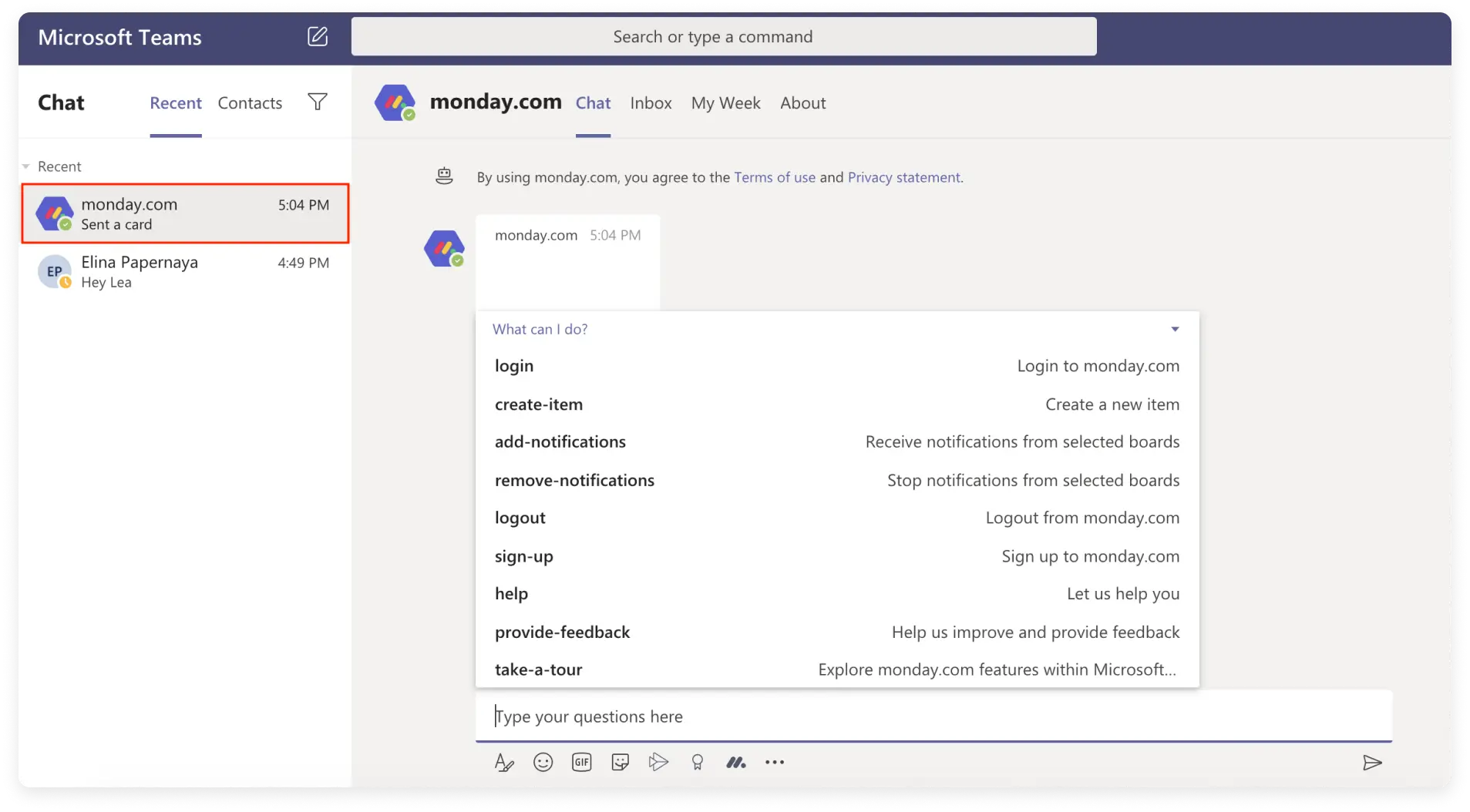Select the help command
Image resolution: width=1470 pixels, height=812 pixels.
pyautogui.click(x=837, y=594)
